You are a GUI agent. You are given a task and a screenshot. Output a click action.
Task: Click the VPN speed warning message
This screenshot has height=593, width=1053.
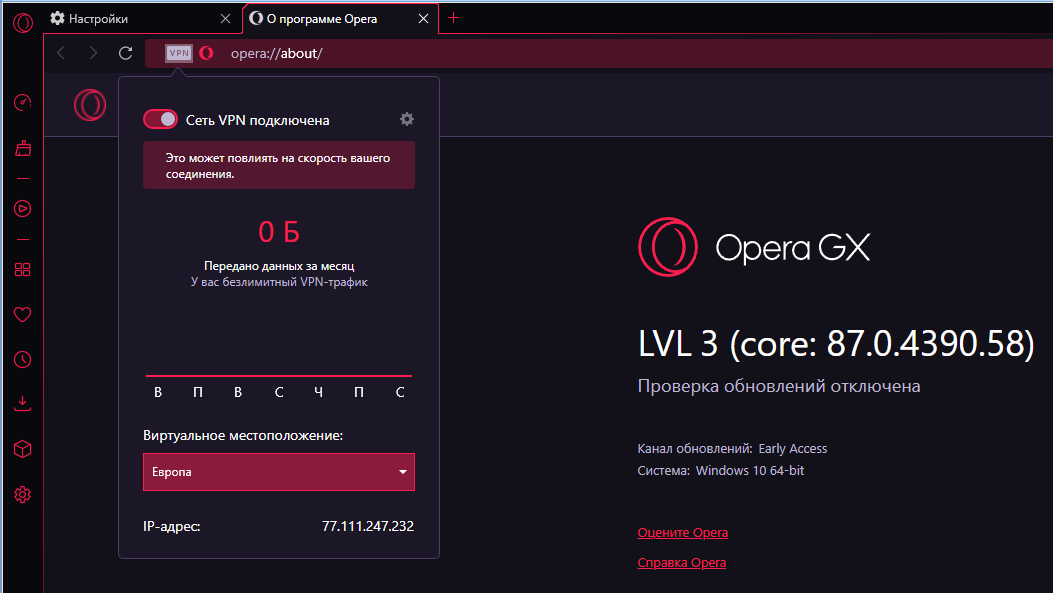click(279, 165)
